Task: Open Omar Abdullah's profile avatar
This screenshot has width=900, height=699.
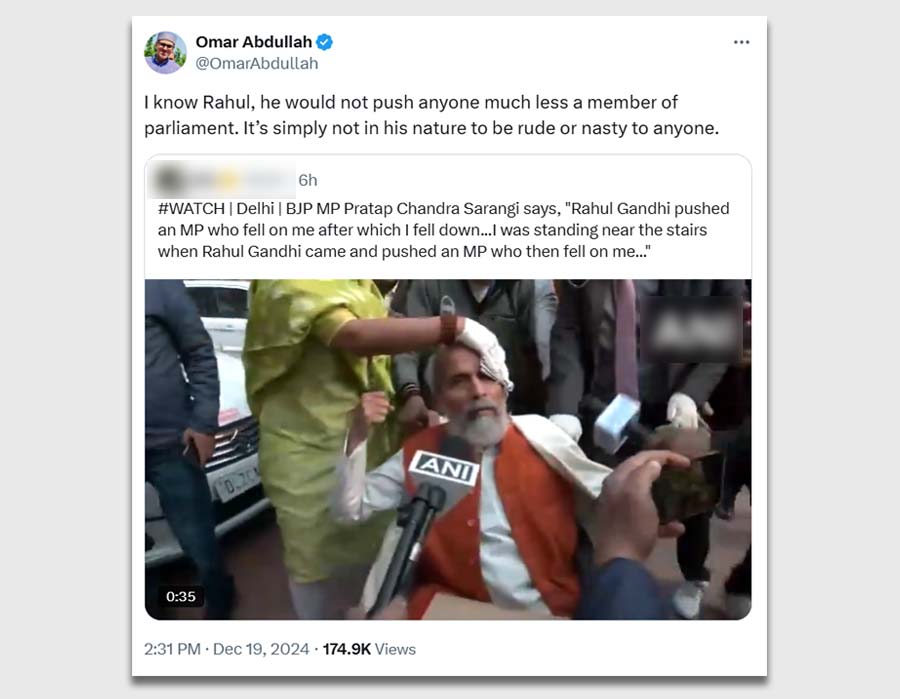Action: click(165, 53)
